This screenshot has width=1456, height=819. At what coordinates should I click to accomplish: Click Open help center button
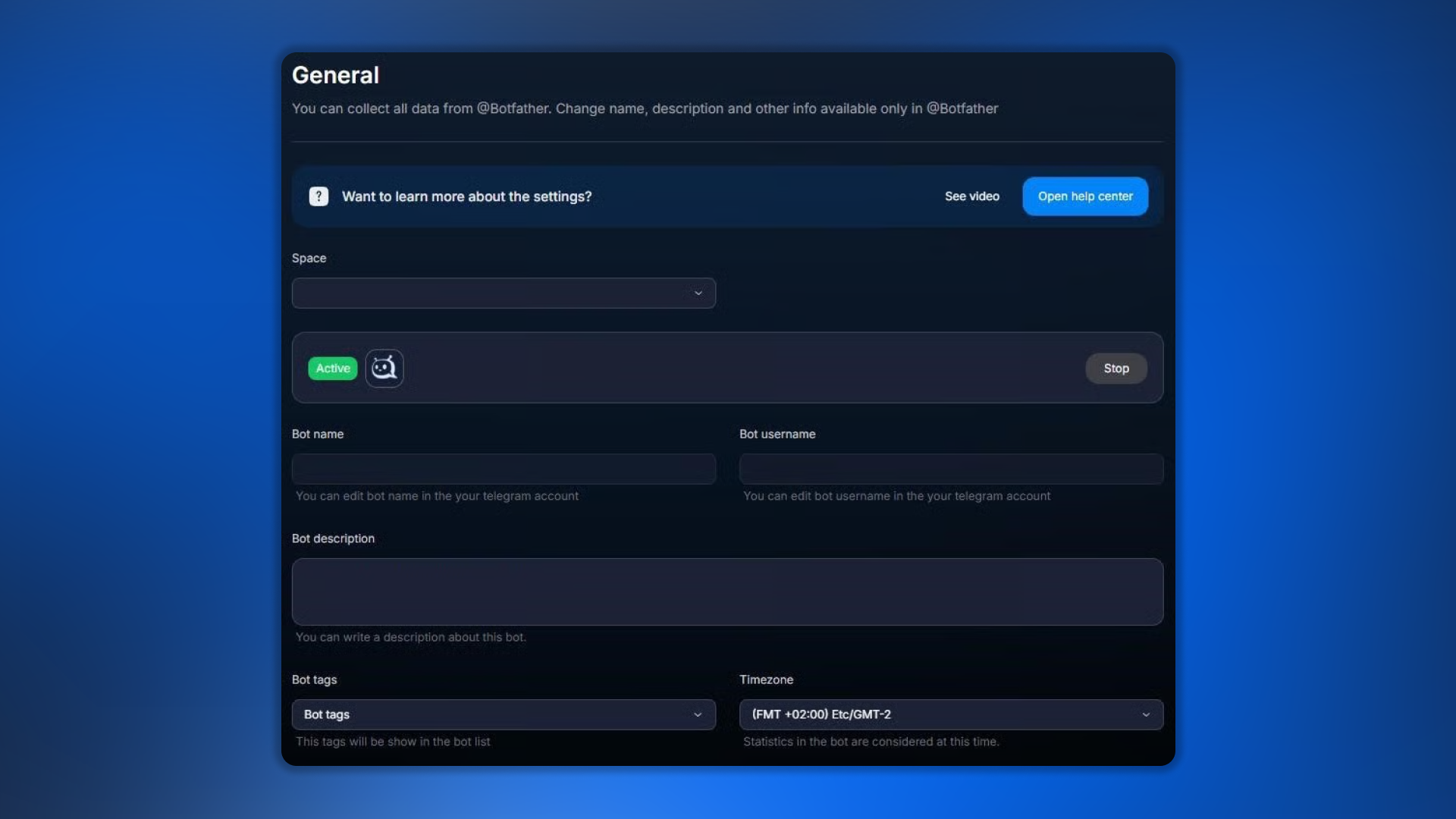tap(1085, 196)
